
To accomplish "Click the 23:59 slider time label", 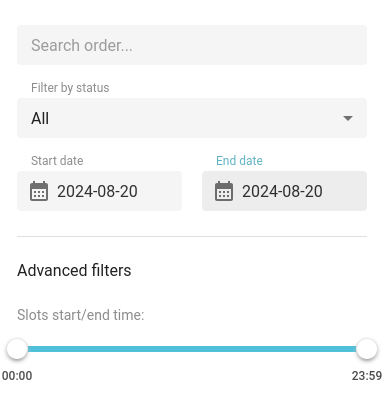I will (x=367, y=376).
